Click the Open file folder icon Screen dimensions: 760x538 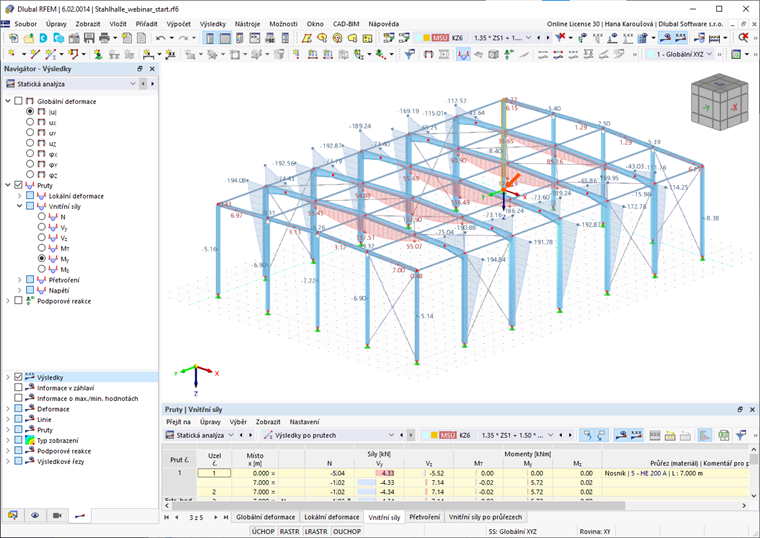(x=29, y=38)
